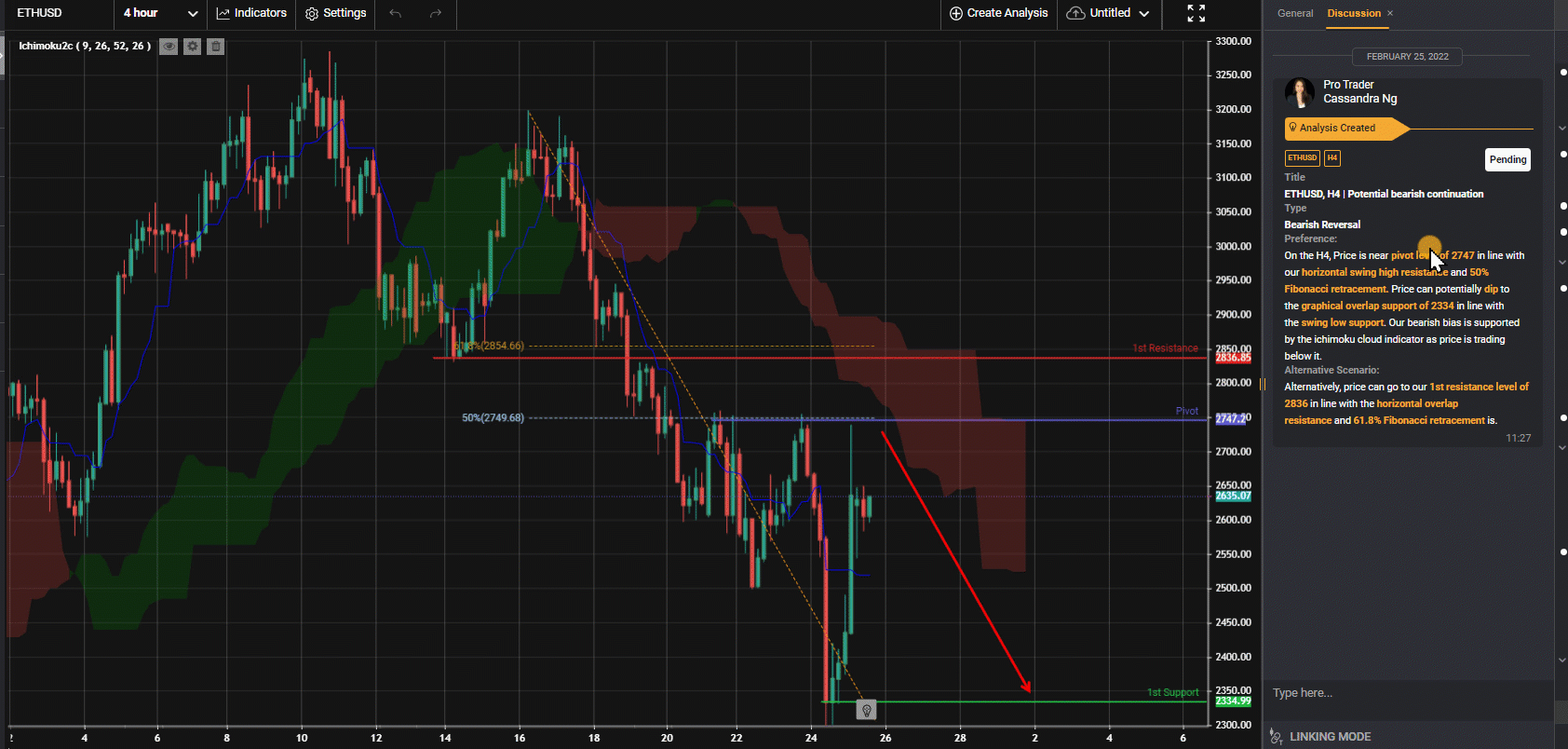Click the undo arrow

(396, 13)
